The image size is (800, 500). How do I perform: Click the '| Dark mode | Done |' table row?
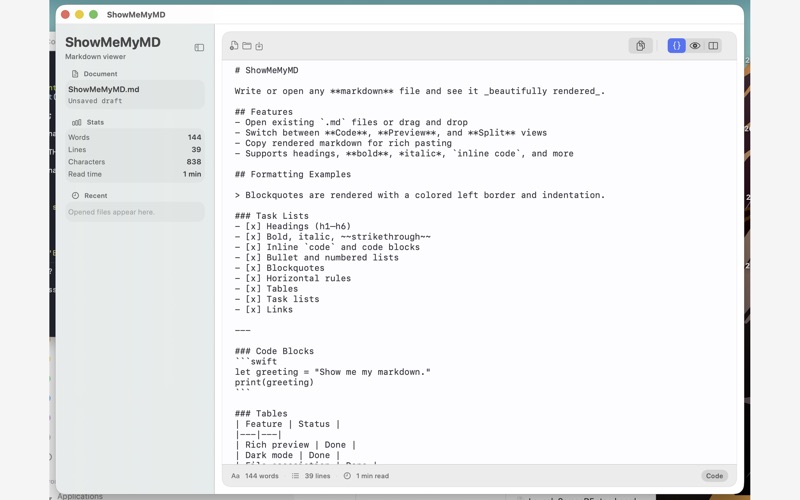(x=287, y=455)
